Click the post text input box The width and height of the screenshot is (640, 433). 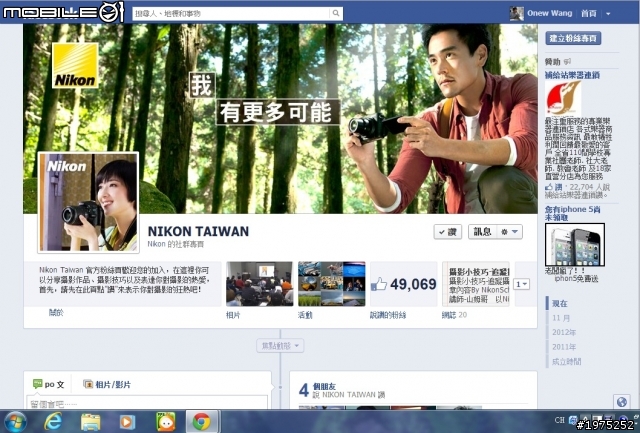(x=147, y=402)
